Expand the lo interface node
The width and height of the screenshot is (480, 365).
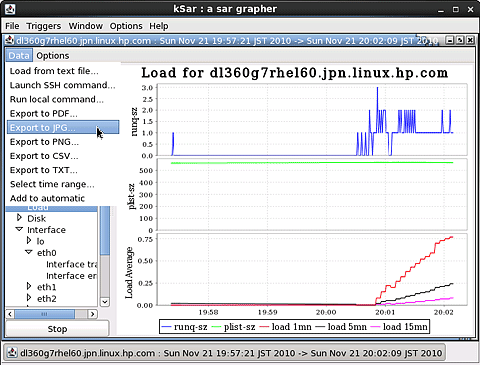[29, 240]
